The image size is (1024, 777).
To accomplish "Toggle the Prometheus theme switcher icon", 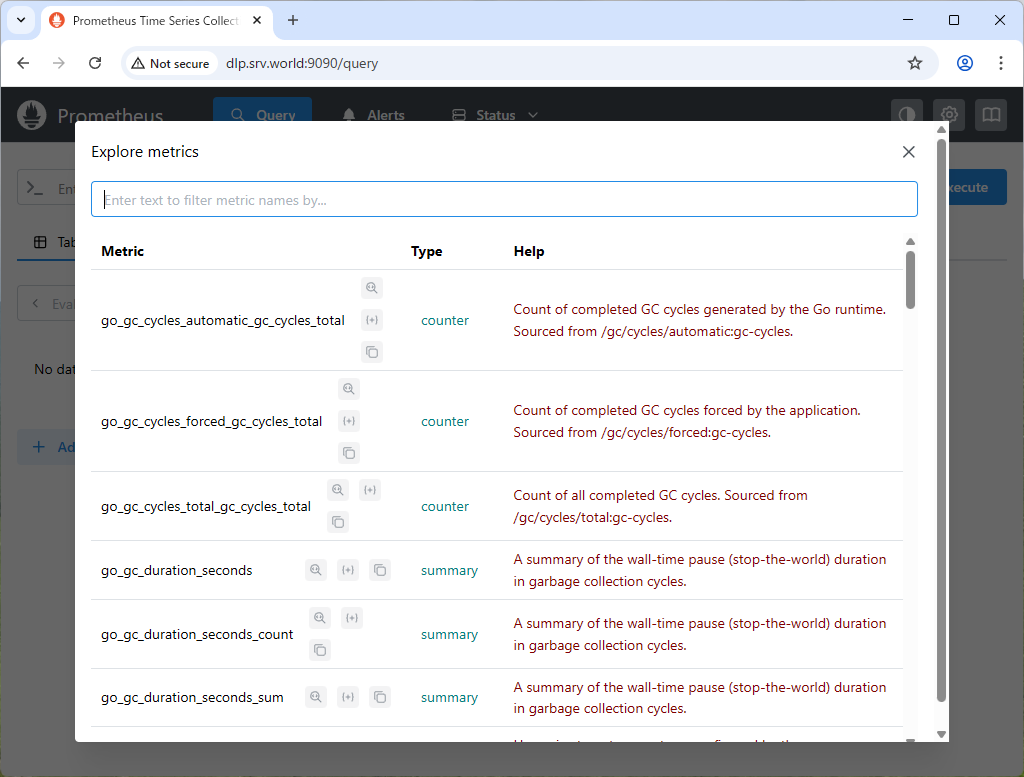I will coord(907,115).
